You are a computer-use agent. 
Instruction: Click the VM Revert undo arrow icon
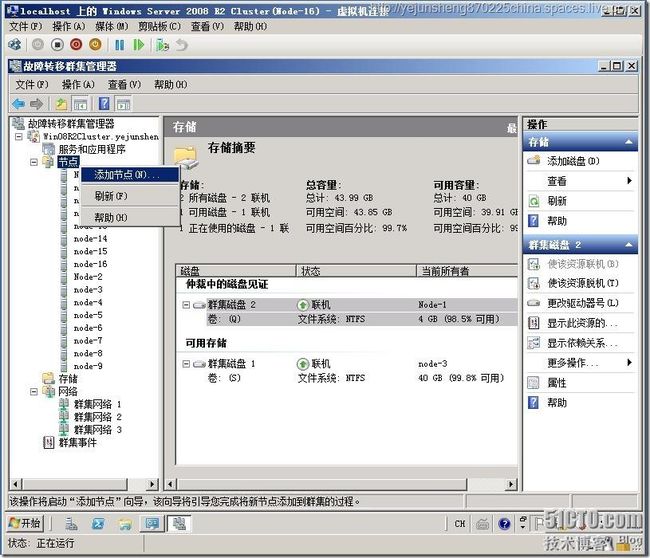(x=182, y=45)
